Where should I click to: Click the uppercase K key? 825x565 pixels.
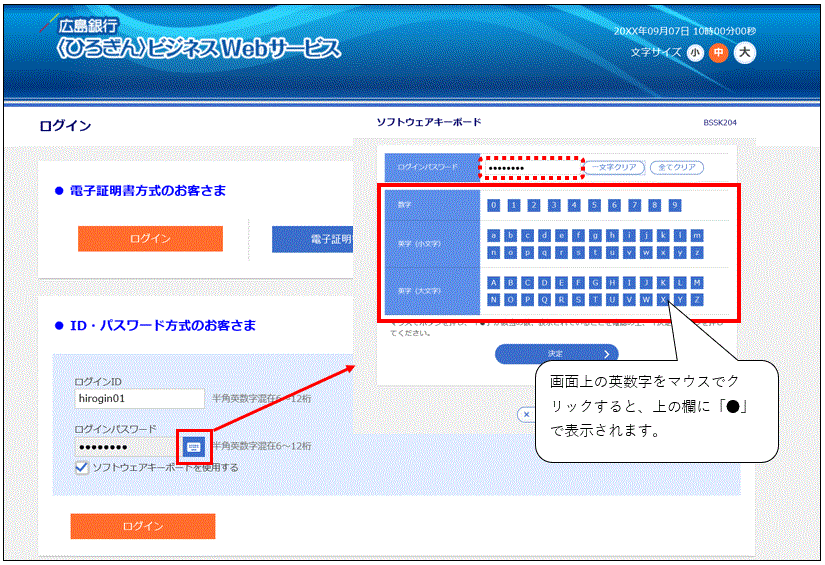tap(663, 283)
